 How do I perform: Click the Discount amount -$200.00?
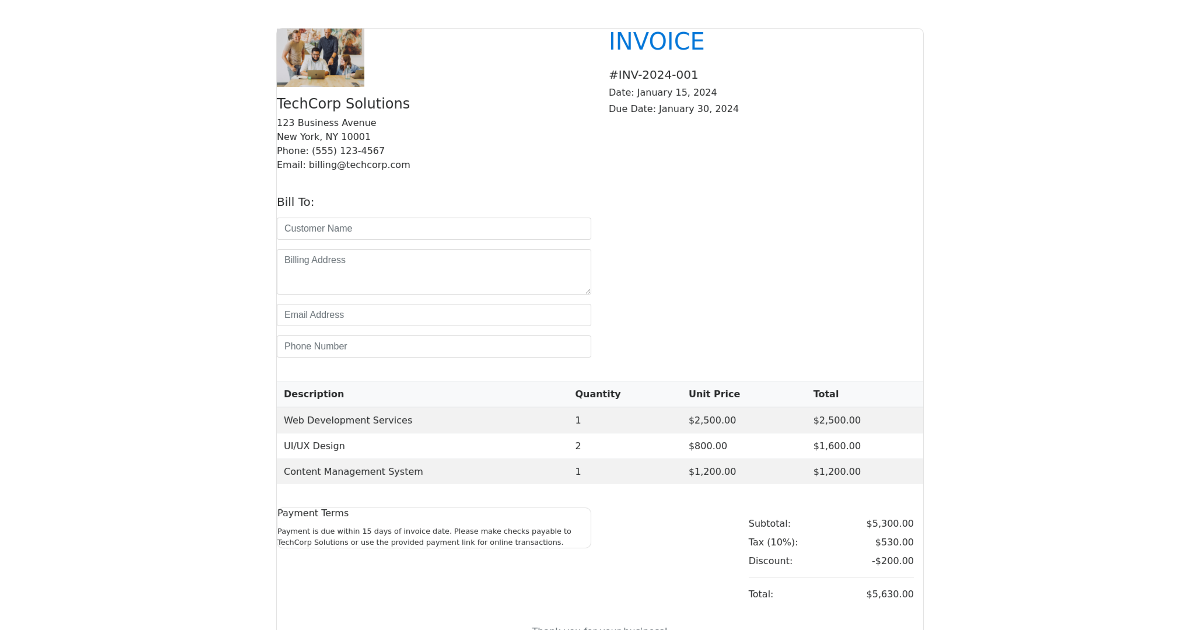click(892, 561)
